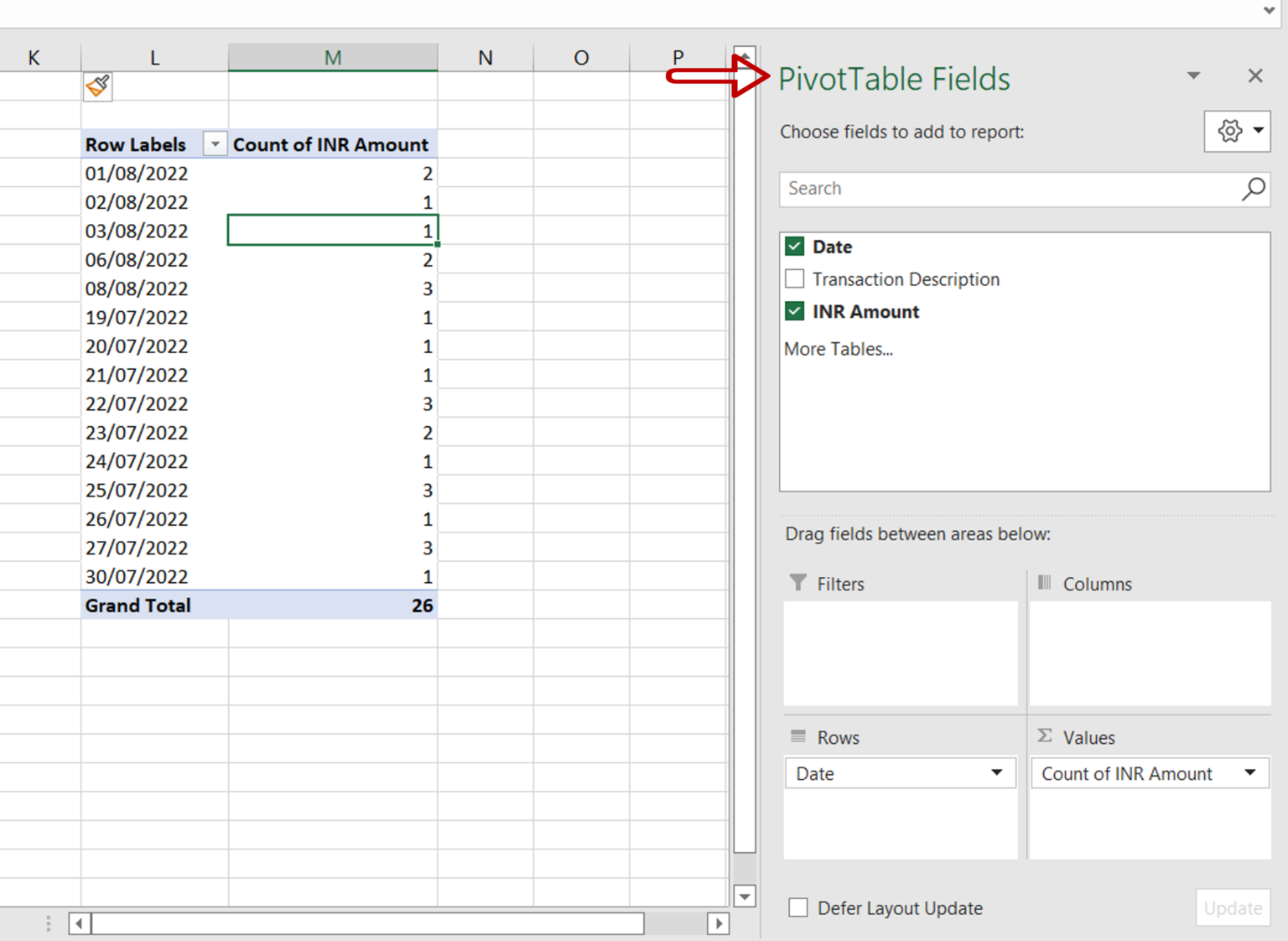Click the Update button

(1233, 908)
